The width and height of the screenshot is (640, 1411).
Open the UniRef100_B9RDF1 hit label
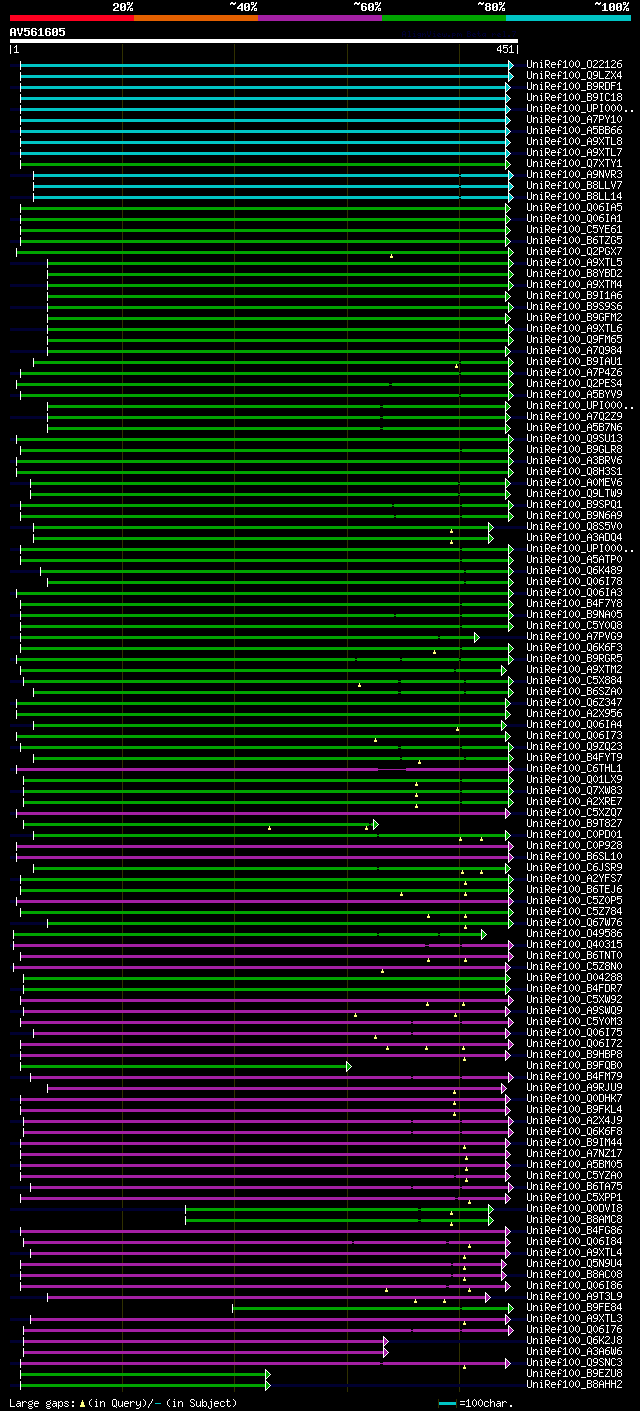click(574, 86)
